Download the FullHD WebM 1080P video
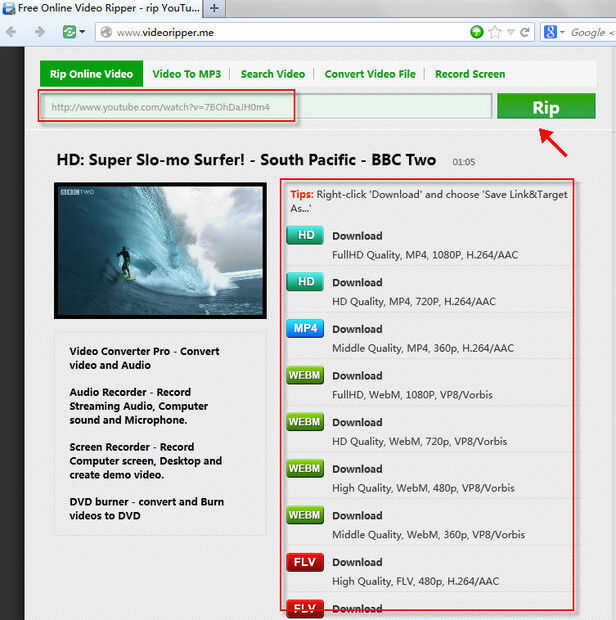Viewport: 616px width, 620px height. (357, 376)
